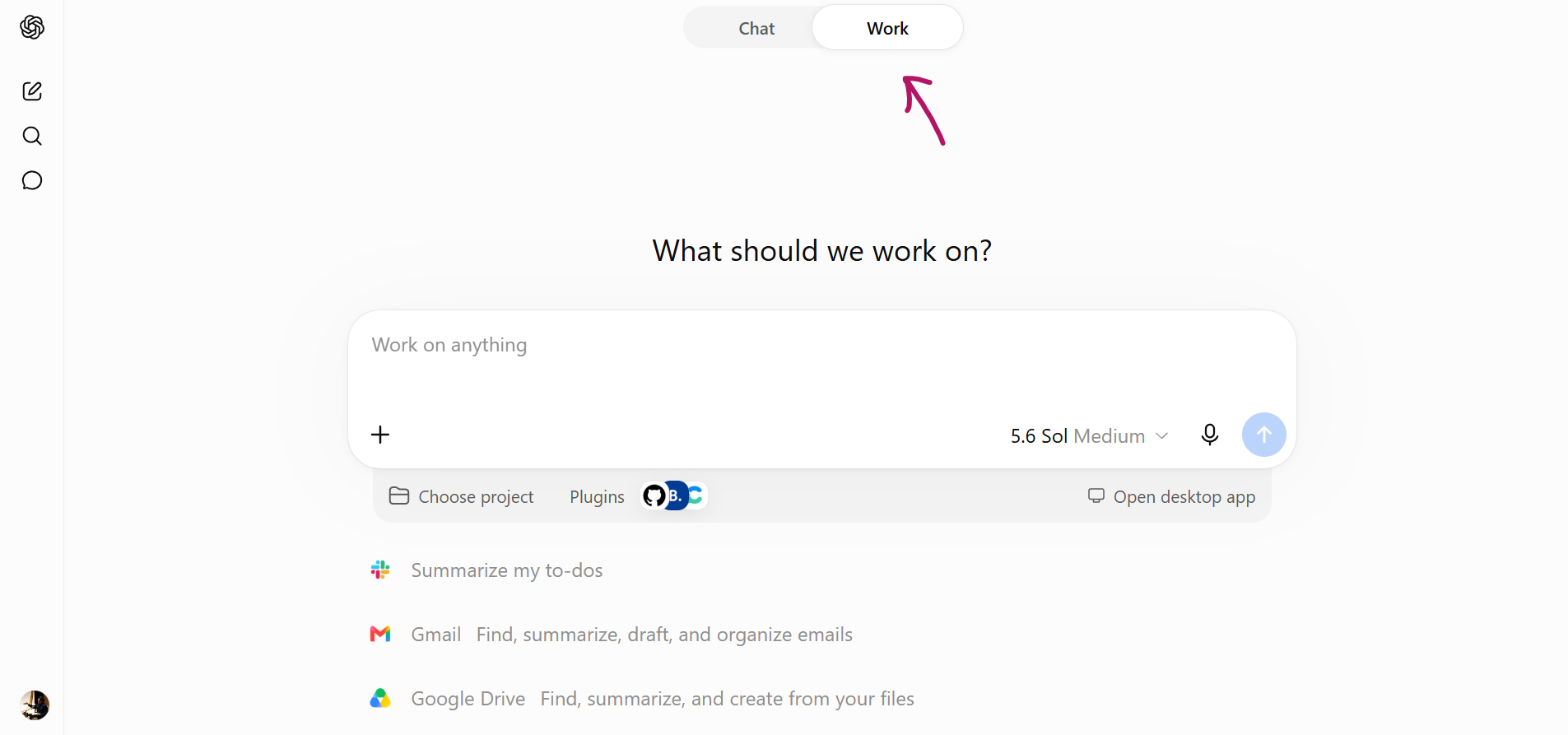Click the teal C plugin icon
The height and width of the screenshot is (735, 1568).
[697, 495]
